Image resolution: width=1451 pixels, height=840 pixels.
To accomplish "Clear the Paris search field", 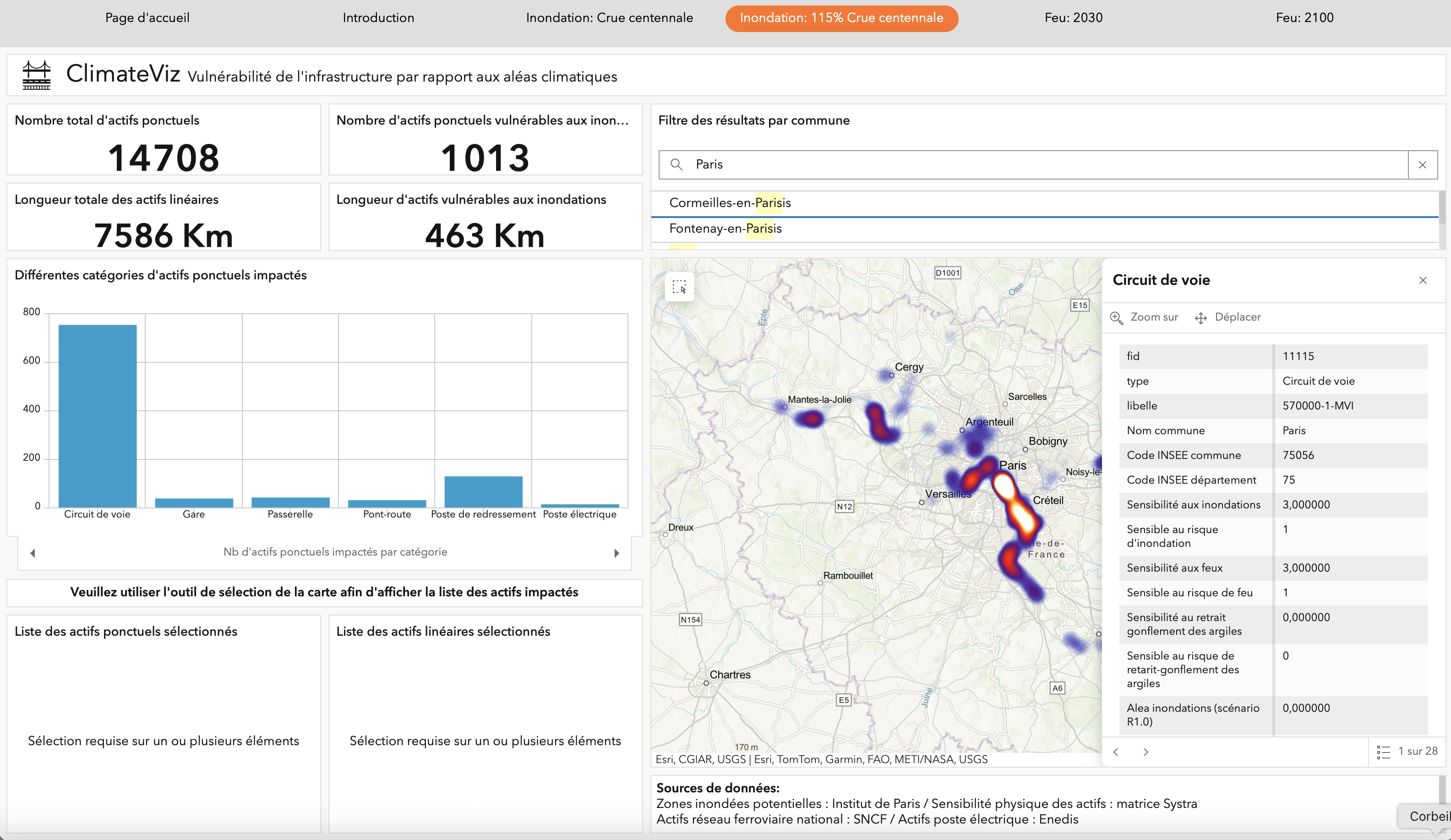I will [x=1422, y=165].
